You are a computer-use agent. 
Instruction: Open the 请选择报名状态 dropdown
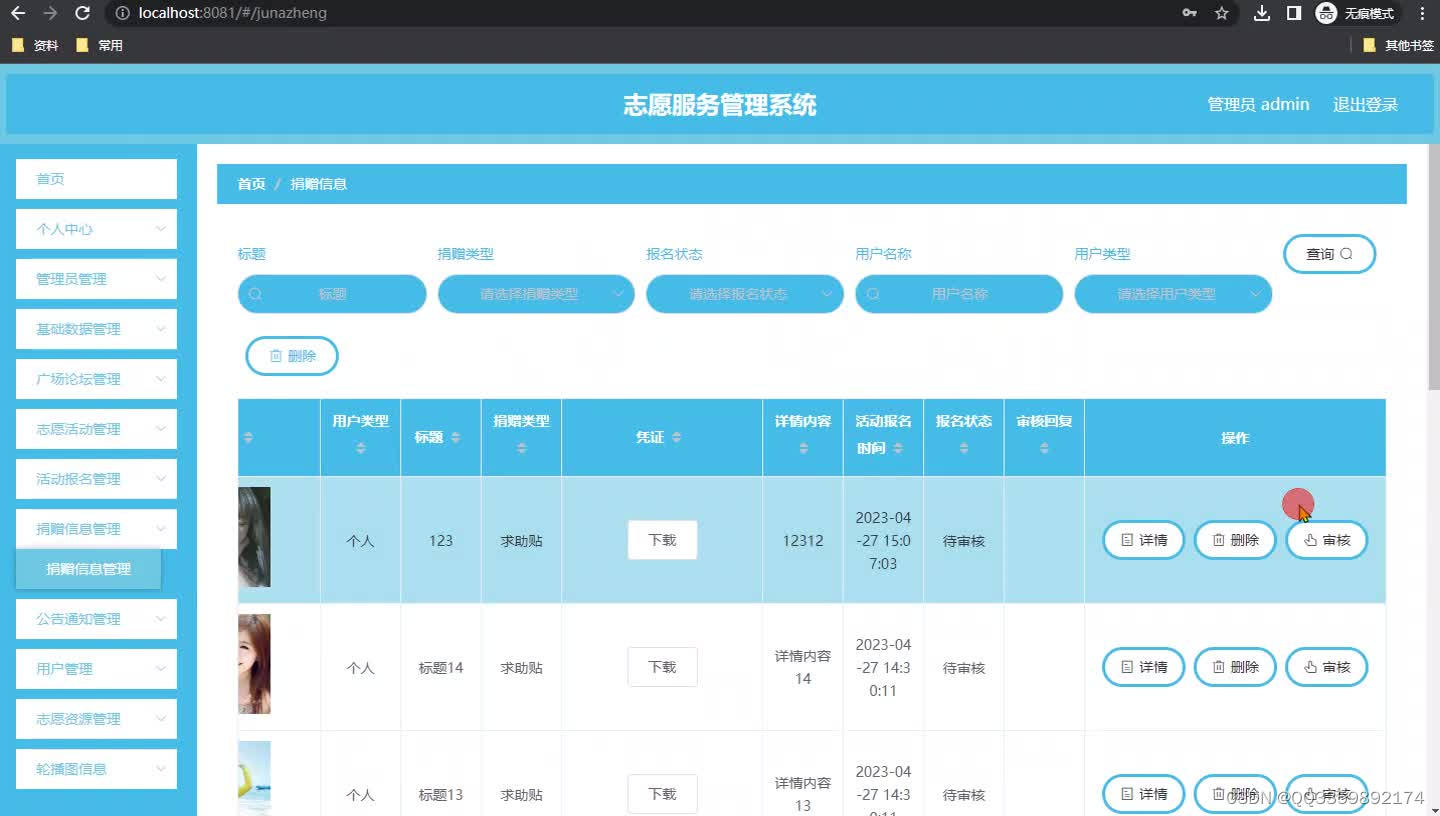(745, 294)
